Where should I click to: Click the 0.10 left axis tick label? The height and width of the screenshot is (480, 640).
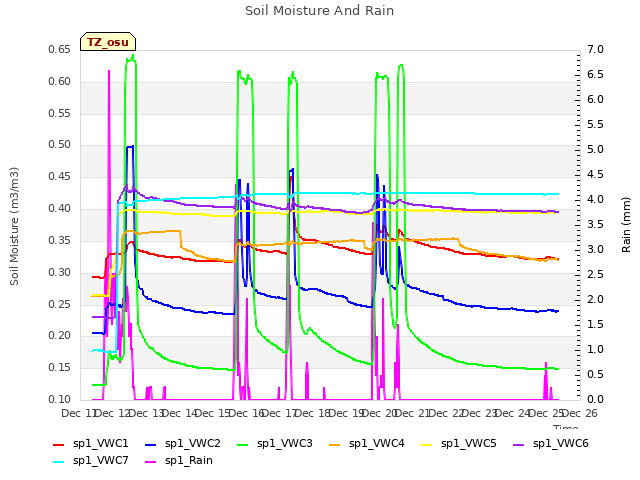60,399
